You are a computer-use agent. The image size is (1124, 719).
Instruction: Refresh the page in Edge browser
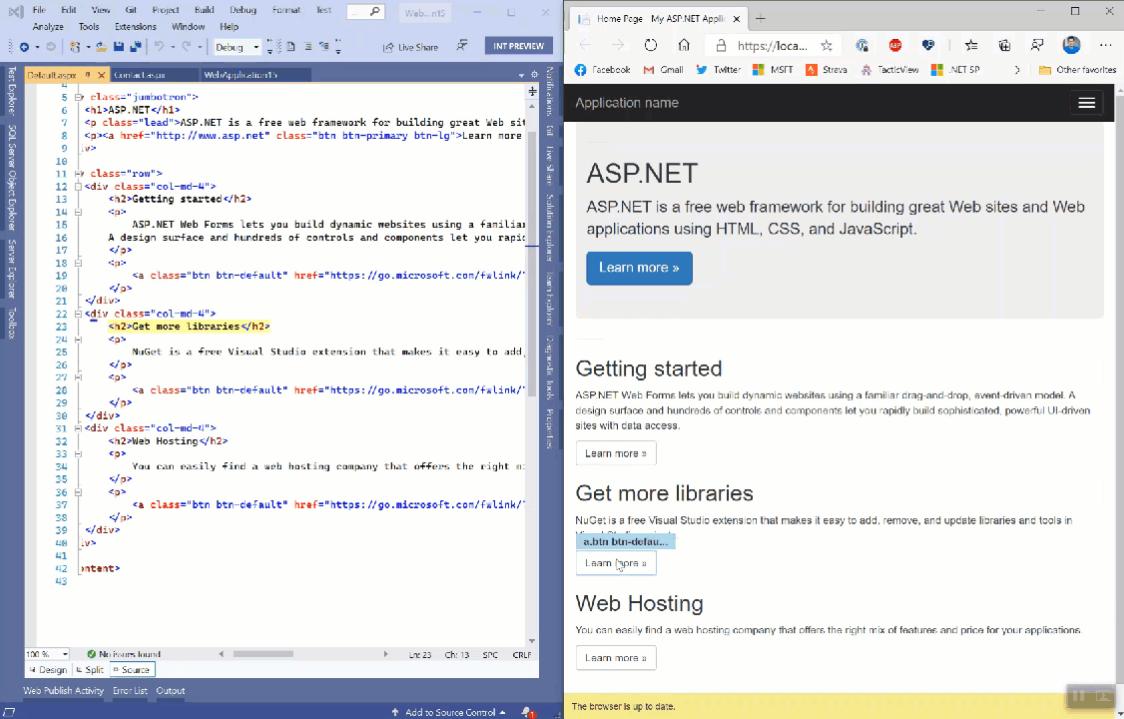(x=650, y=45)
